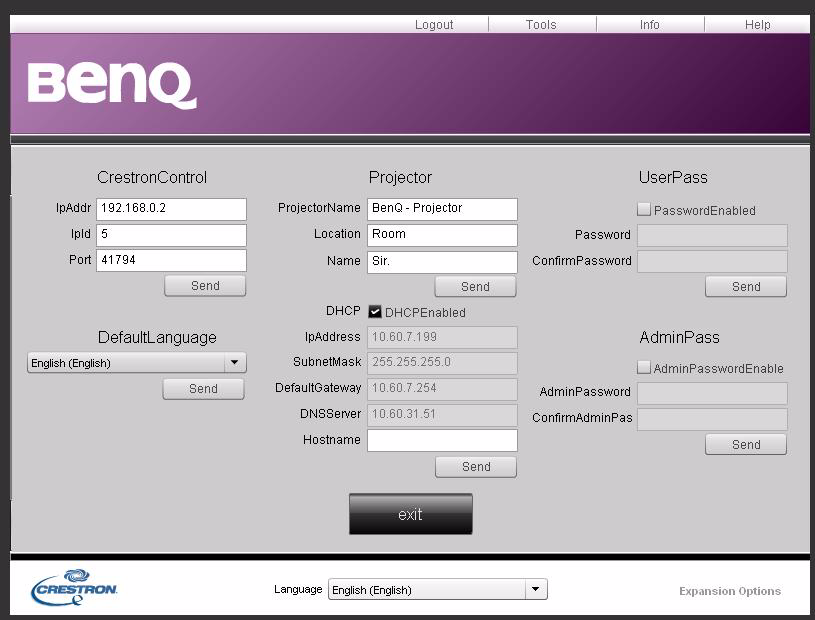Enable the PasswordEnabled checkbox
Screen dimensions: 815x620
tap(644, 209)
